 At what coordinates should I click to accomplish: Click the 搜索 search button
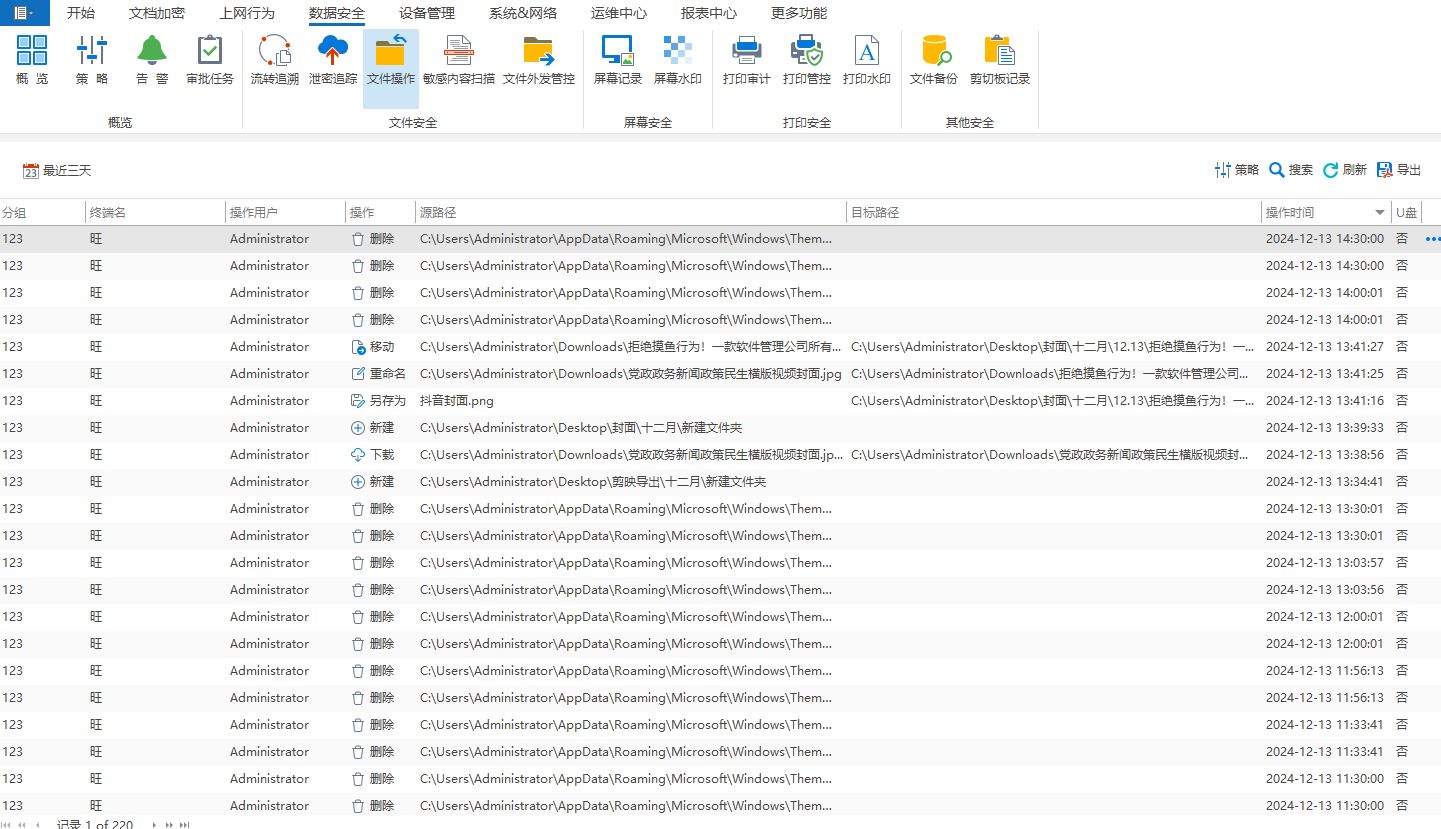click(x=1291, y=170)
